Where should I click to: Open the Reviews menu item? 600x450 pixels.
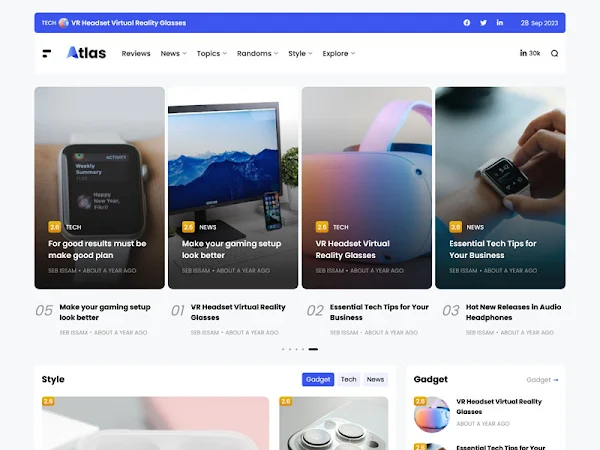click(x=136, y=54)
